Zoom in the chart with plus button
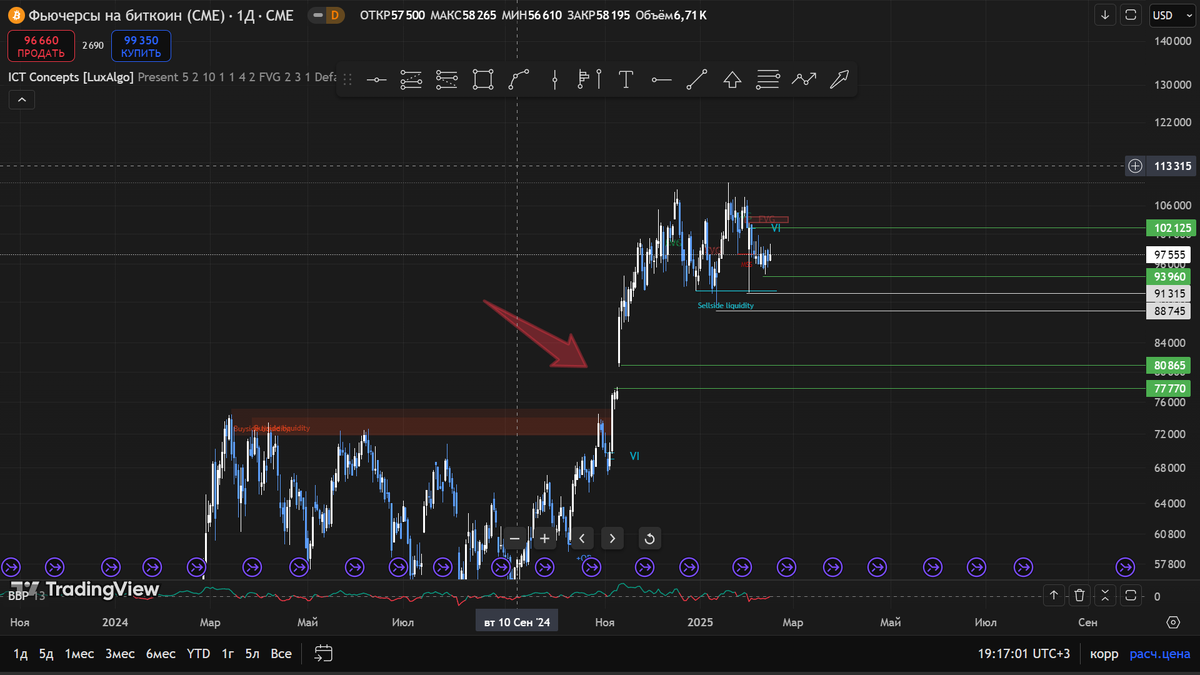 pyautogui.click(x=545, y=539)
